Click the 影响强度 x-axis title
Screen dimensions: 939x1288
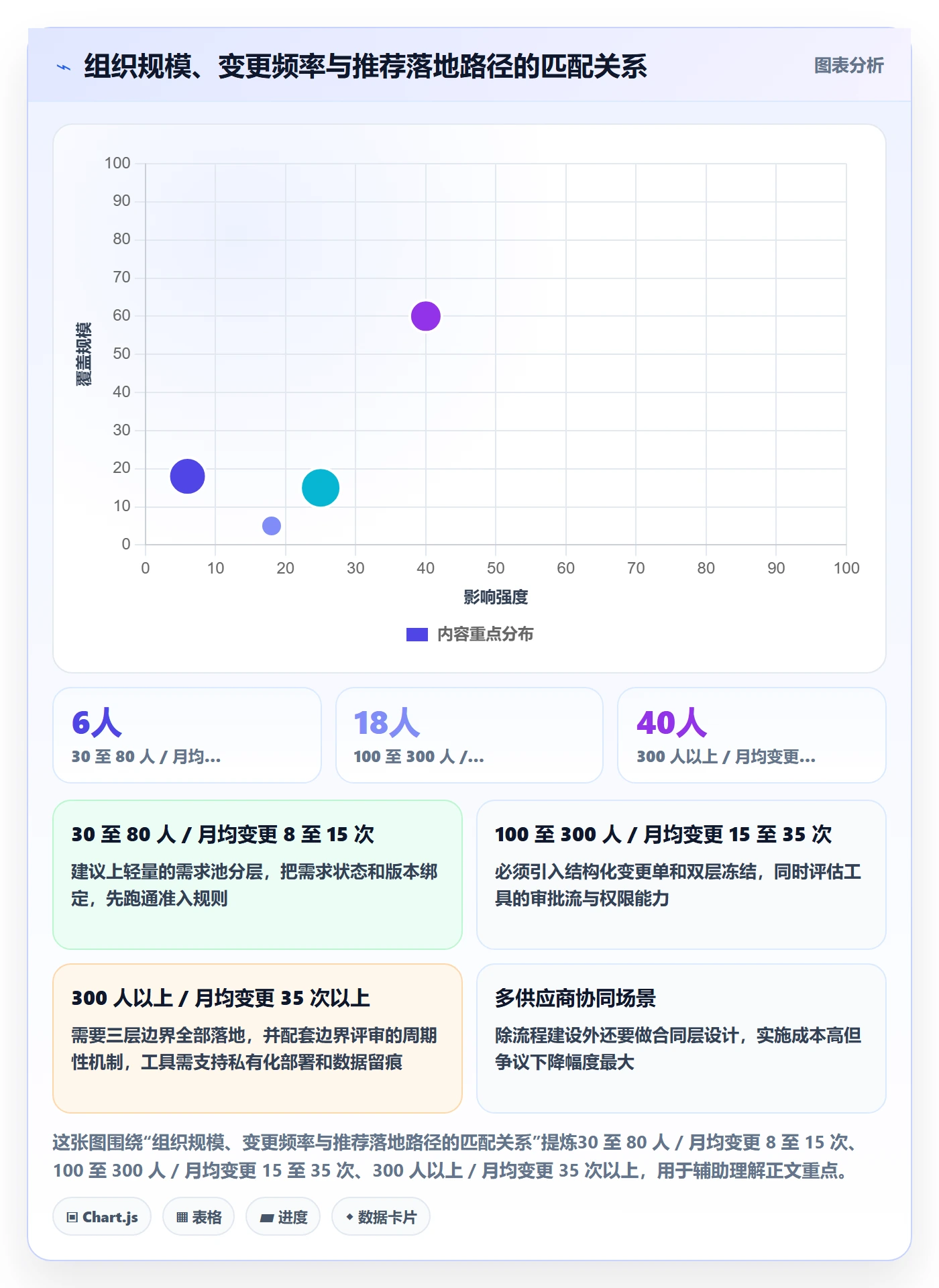click(x=496, y=597)
